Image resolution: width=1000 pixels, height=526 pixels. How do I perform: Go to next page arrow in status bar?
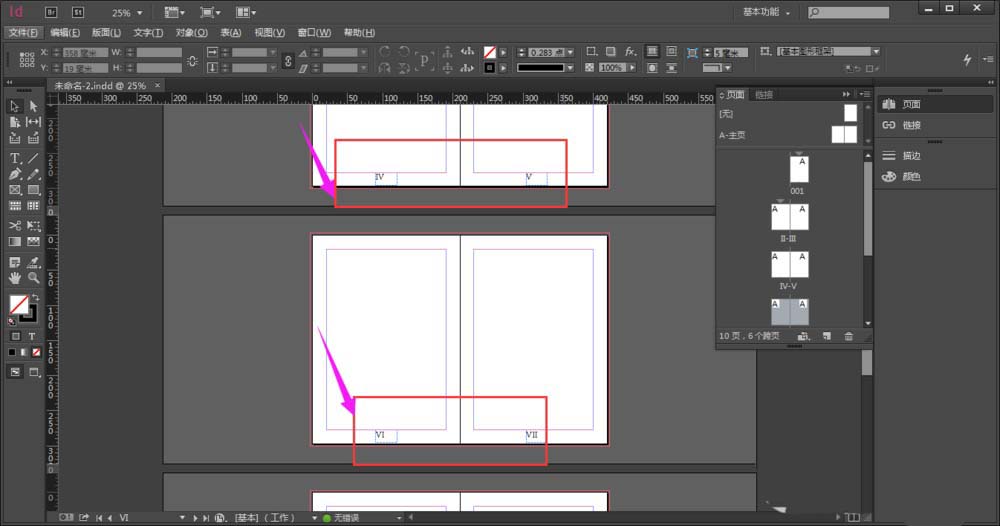[195, 518]
